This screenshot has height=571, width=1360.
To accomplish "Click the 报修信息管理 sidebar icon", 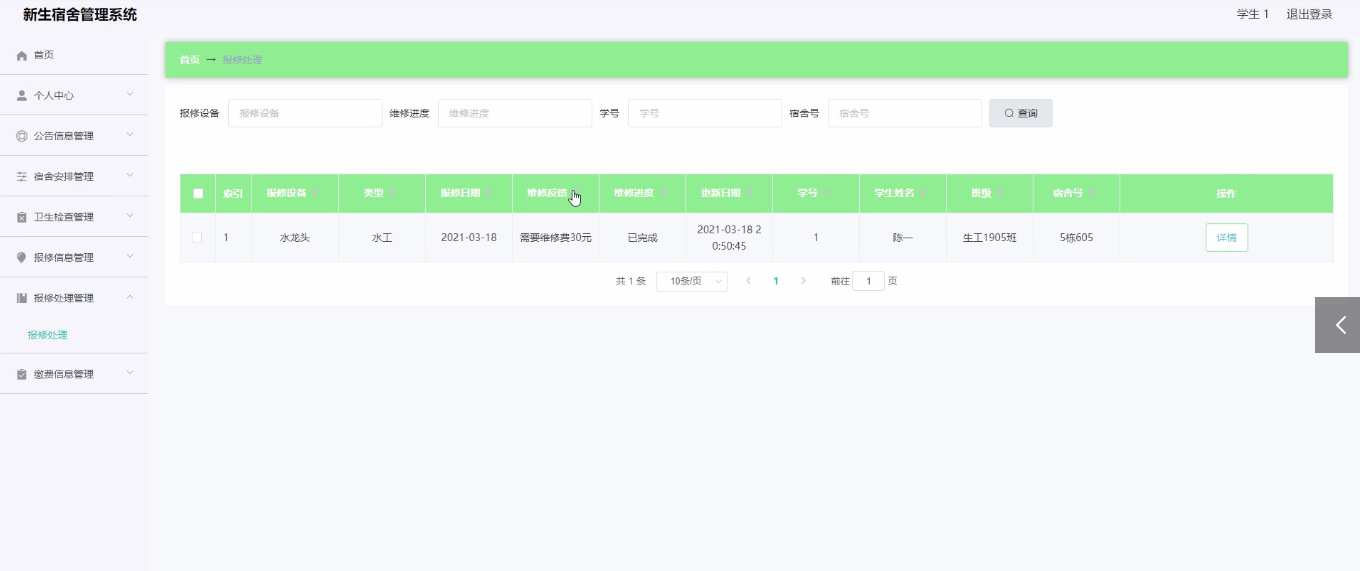I will (x=22, y=258).
